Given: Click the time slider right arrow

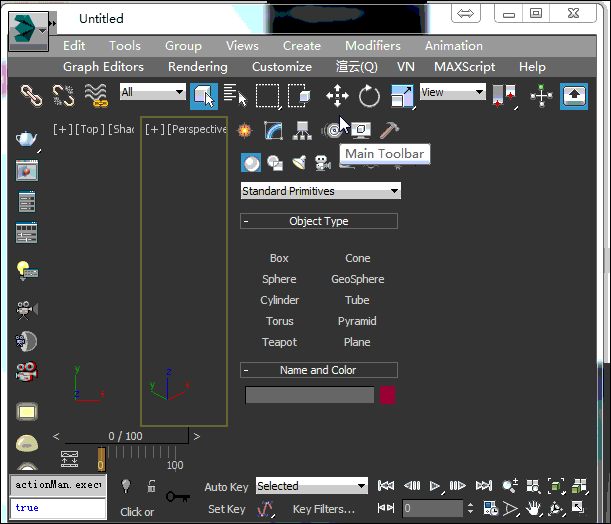Looking at the screenshot, I should [x=197, y=436].
